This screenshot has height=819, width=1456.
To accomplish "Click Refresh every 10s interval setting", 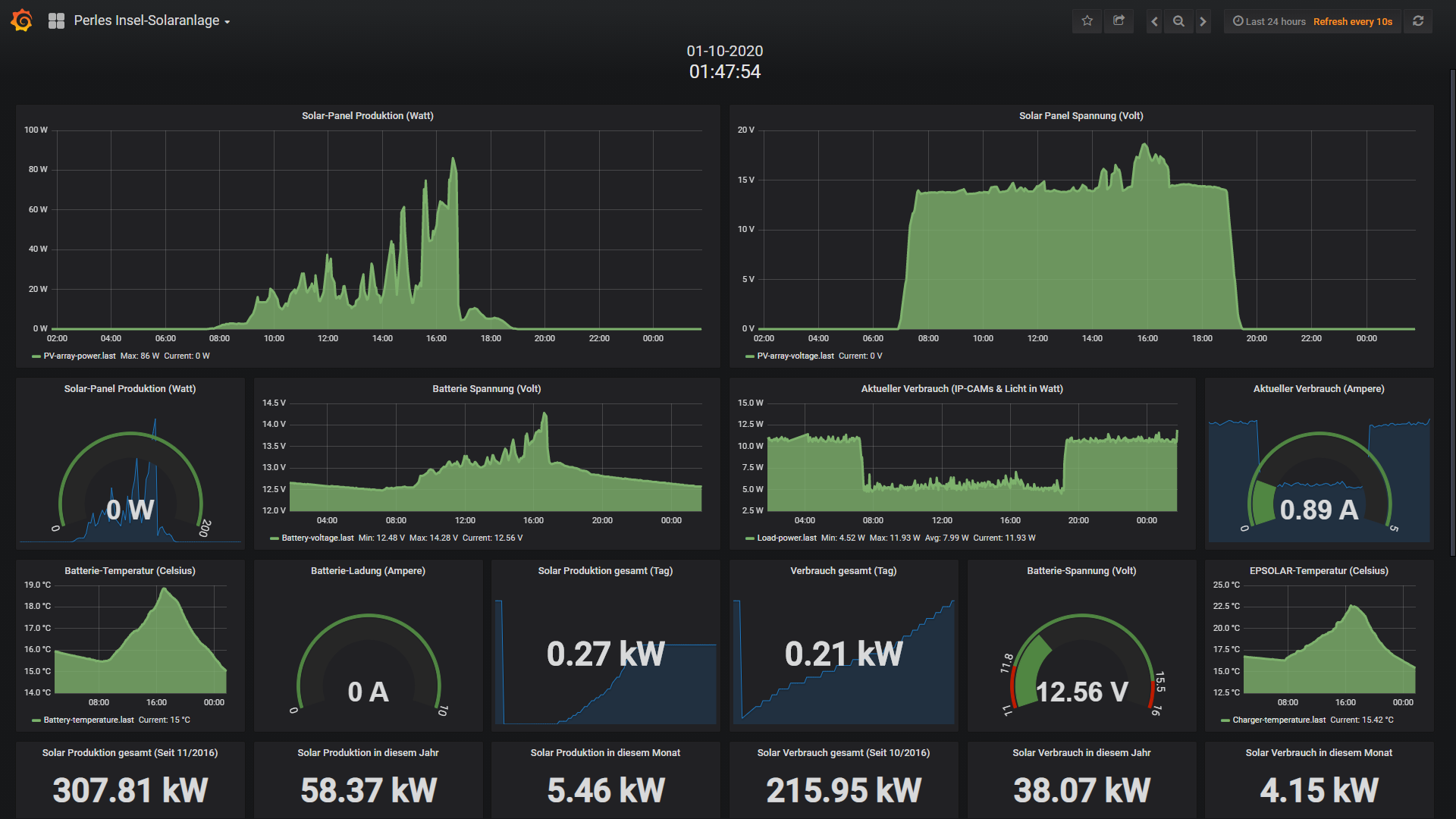I will click(x=1353, y=21).
